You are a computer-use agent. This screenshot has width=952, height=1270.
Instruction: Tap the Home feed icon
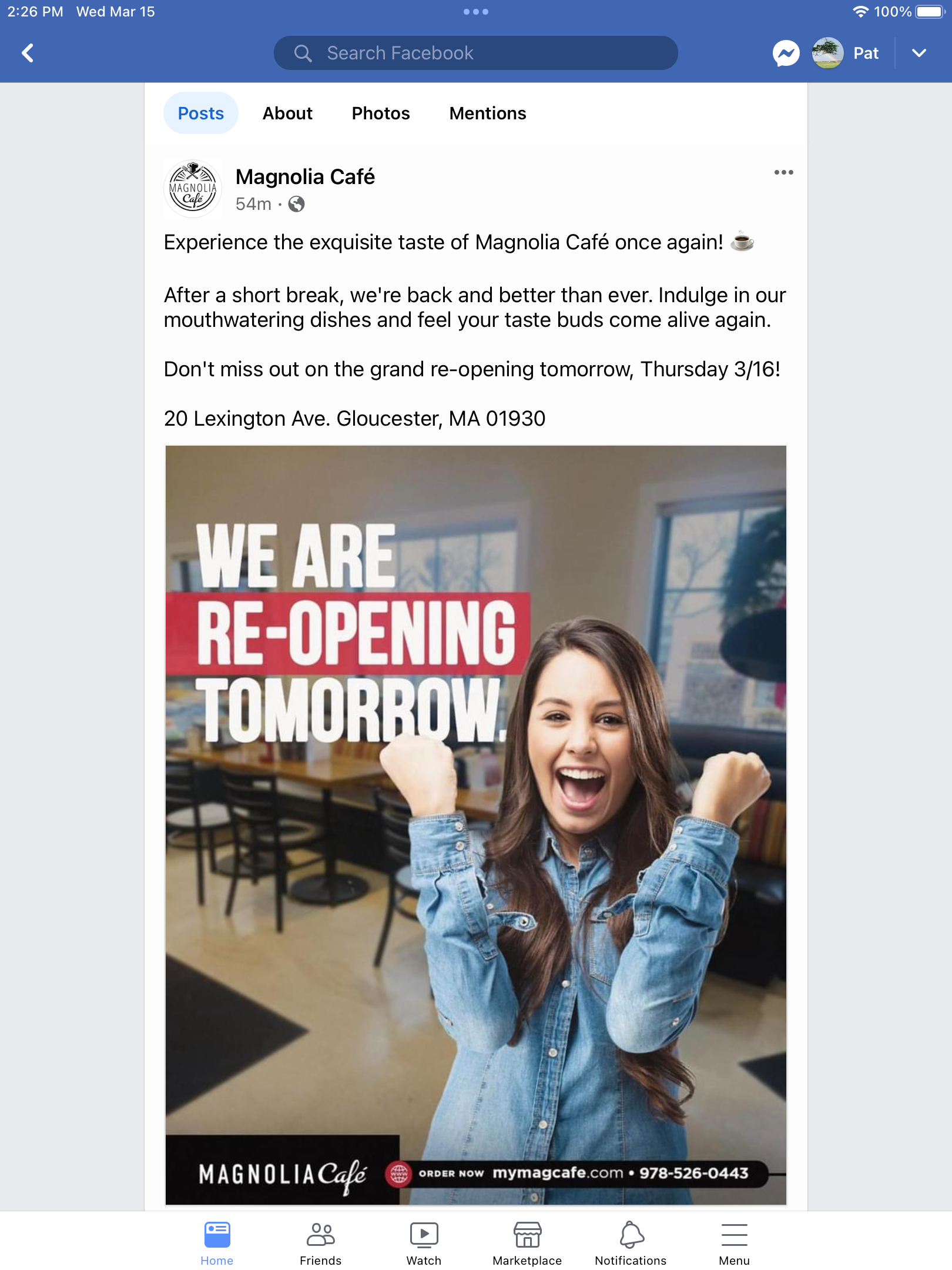[x=217, y=1235]
